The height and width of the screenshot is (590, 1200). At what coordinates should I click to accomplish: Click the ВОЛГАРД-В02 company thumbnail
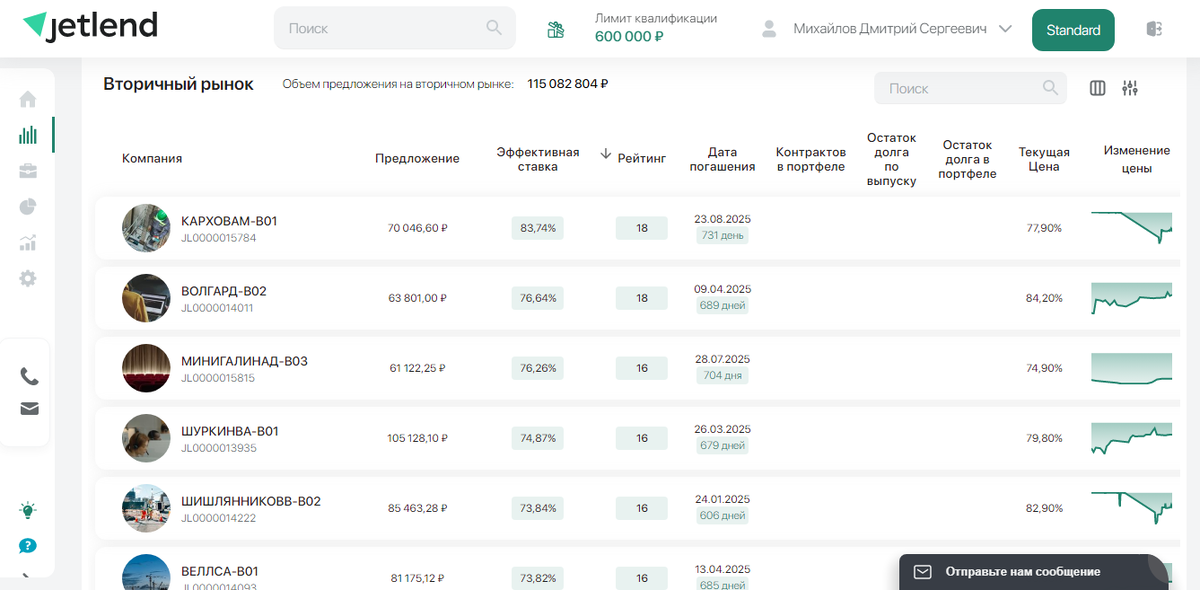[x=146, y=298]
